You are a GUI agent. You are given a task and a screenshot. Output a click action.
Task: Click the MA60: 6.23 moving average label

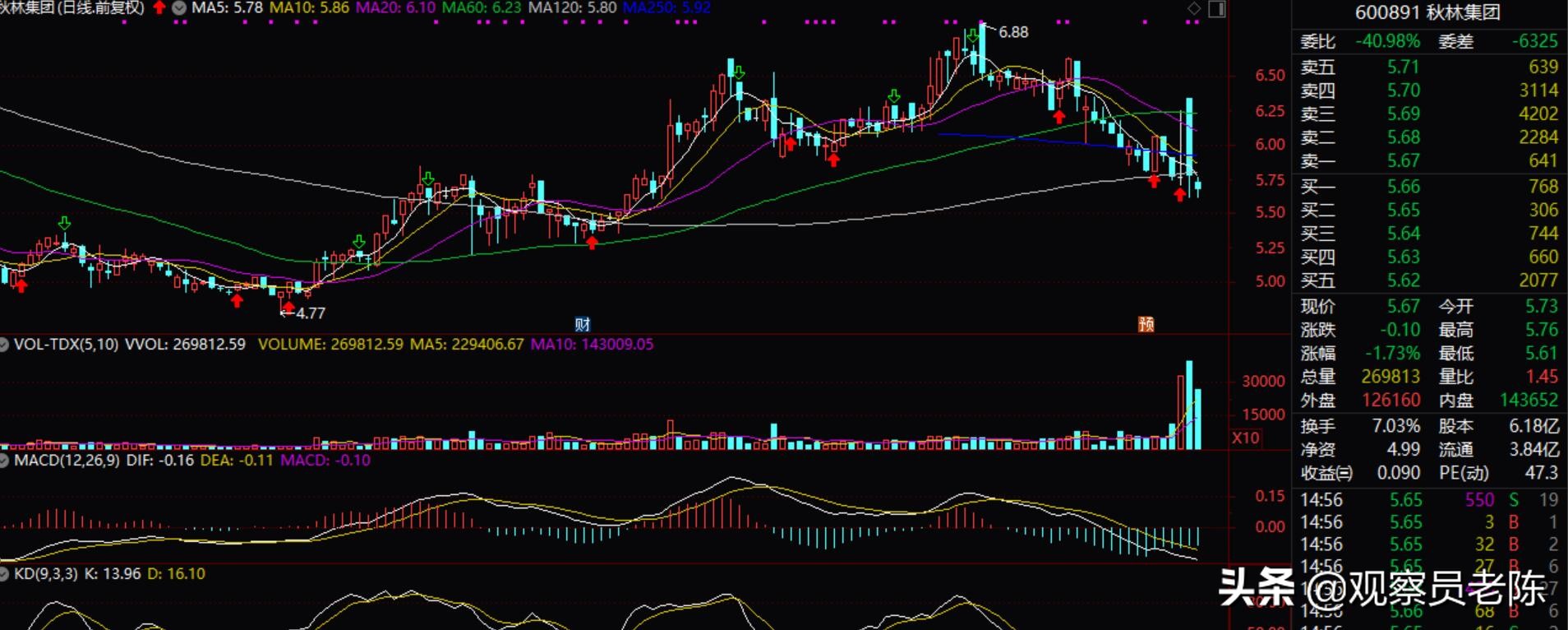[x=482, y=7]
